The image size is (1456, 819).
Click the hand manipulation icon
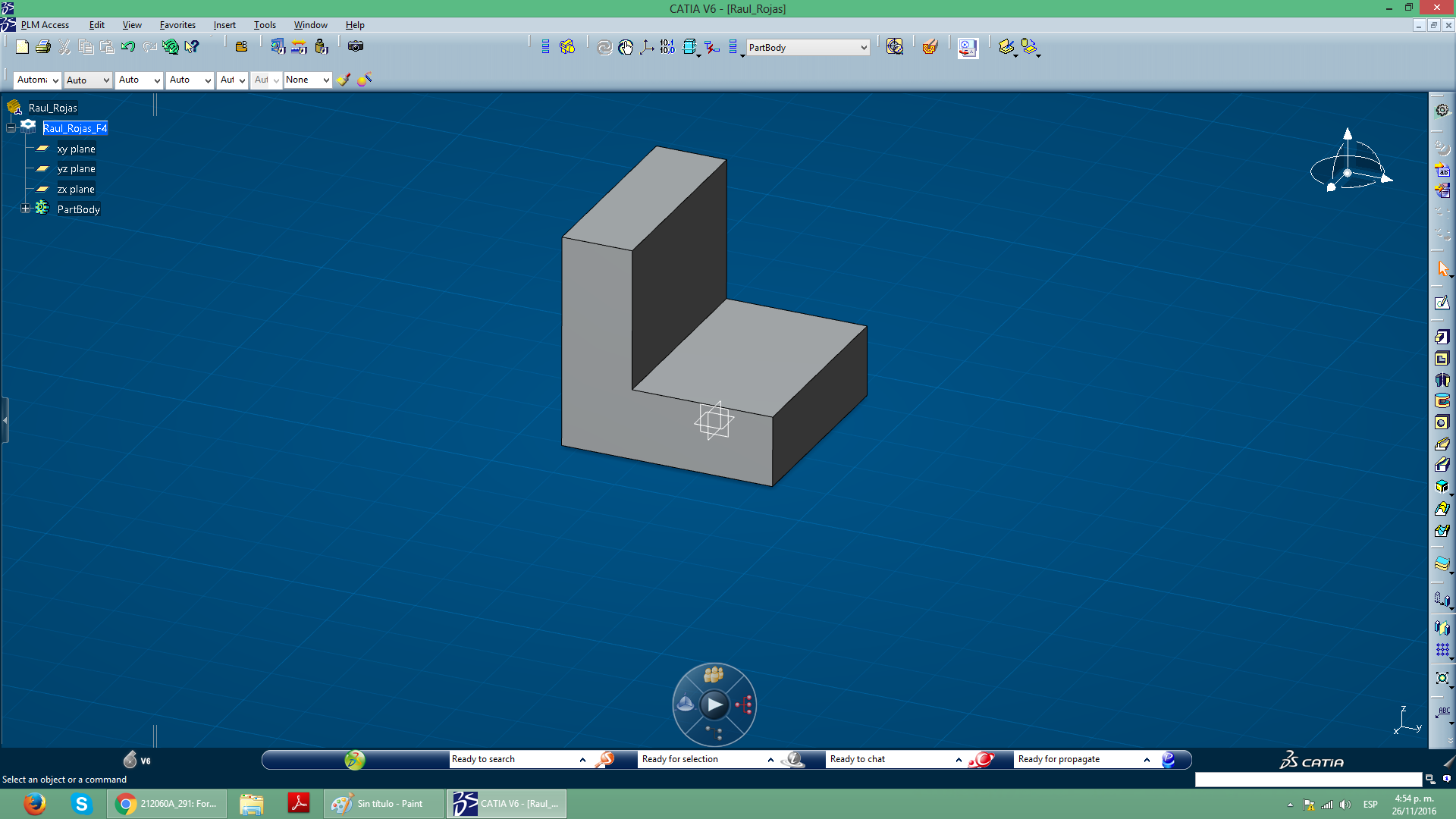(x=626, y=47)
